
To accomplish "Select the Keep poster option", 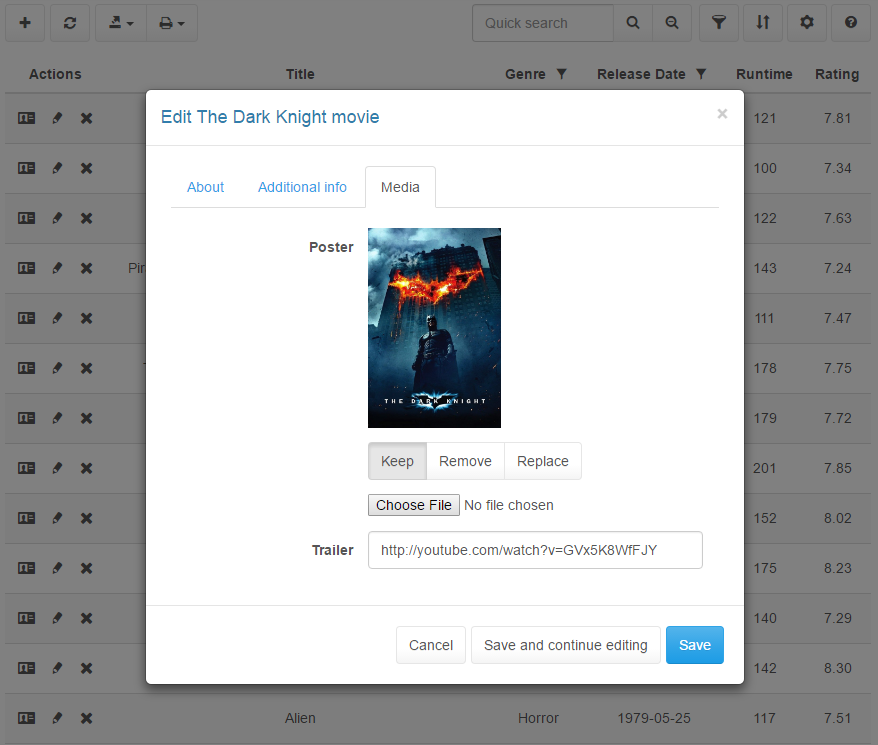I will point(397,461).
